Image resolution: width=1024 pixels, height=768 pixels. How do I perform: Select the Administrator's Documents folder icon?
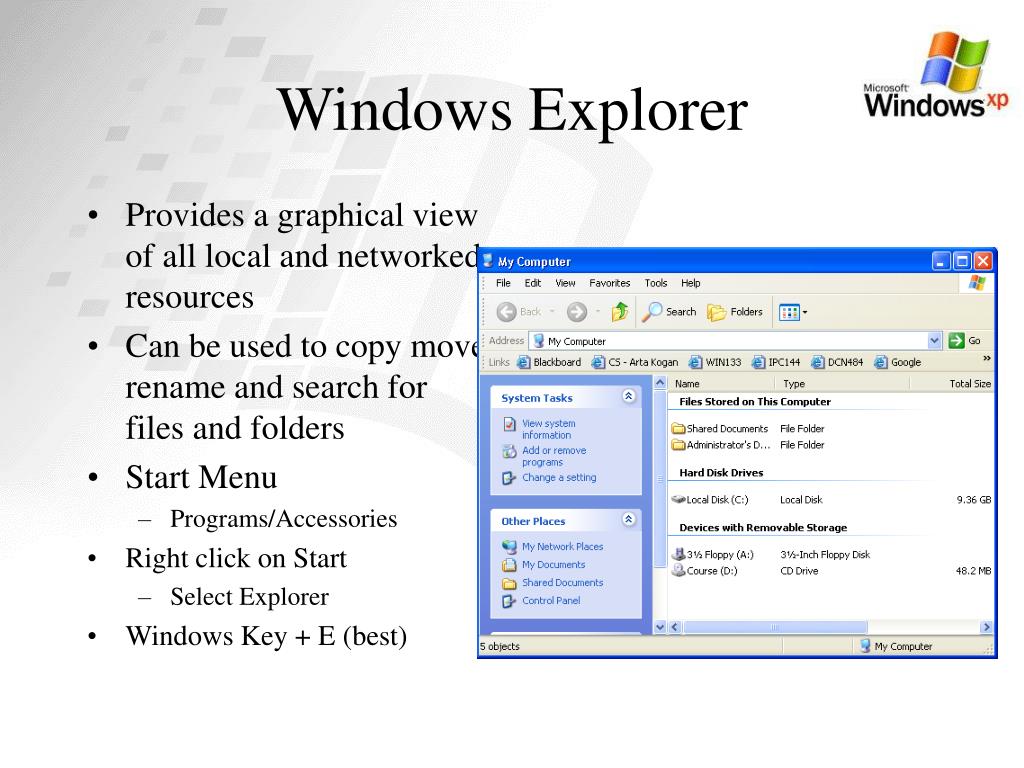tap(678, 445)
